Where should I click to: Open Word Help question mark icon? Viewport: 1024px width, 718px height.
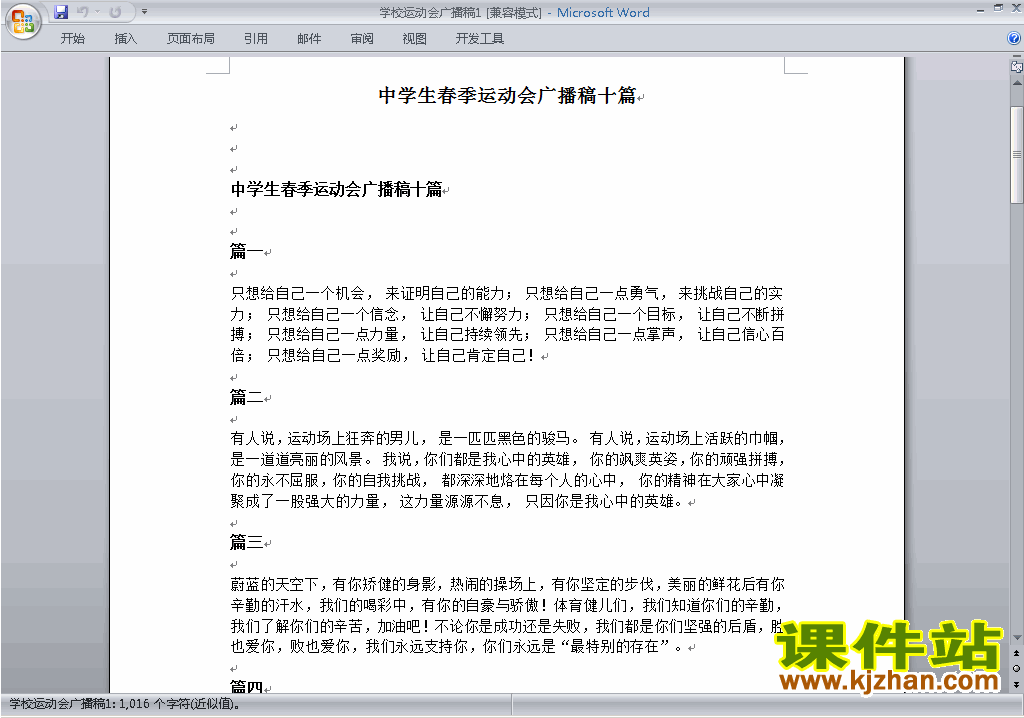pos(1014,39)
